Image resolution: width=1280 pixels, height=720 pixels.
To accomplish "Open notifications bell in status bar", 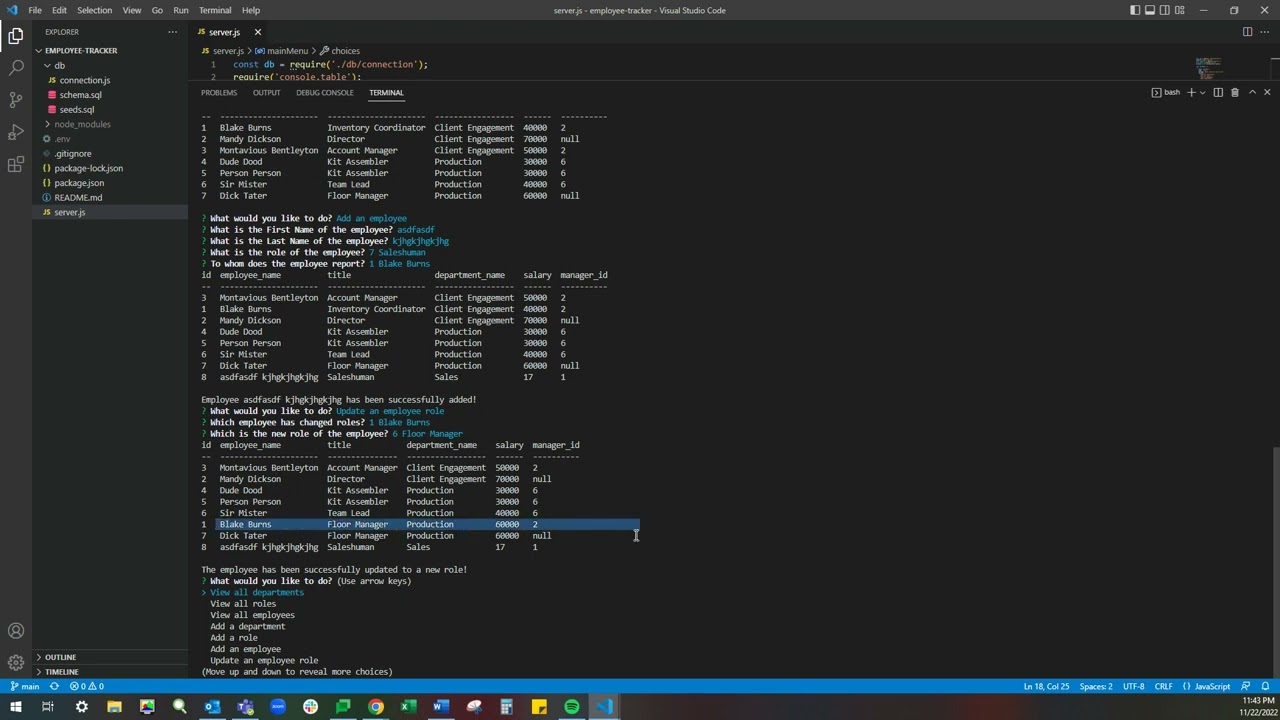I will coord(1265,686).
